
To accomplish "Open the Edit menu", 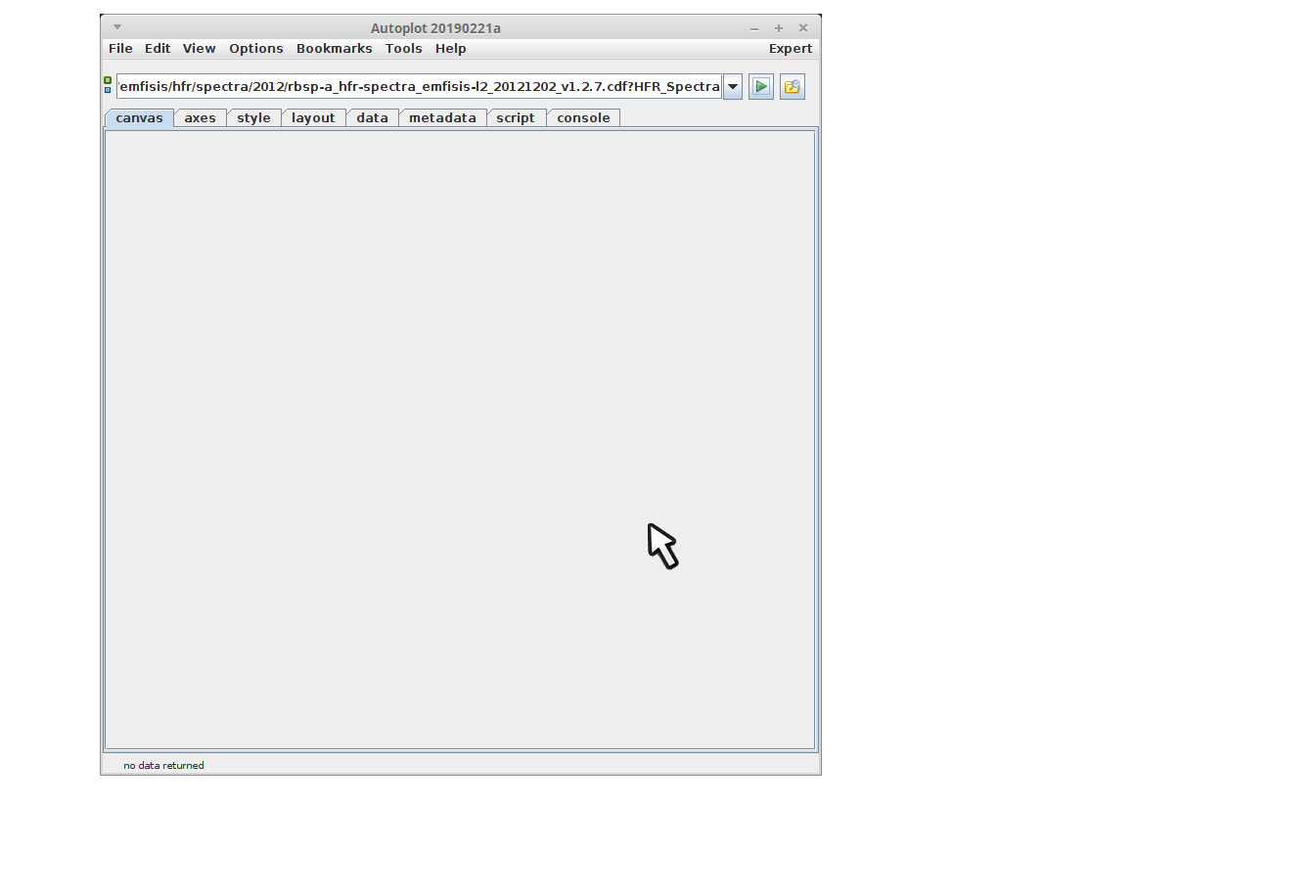I will click(x=158, y=49).
